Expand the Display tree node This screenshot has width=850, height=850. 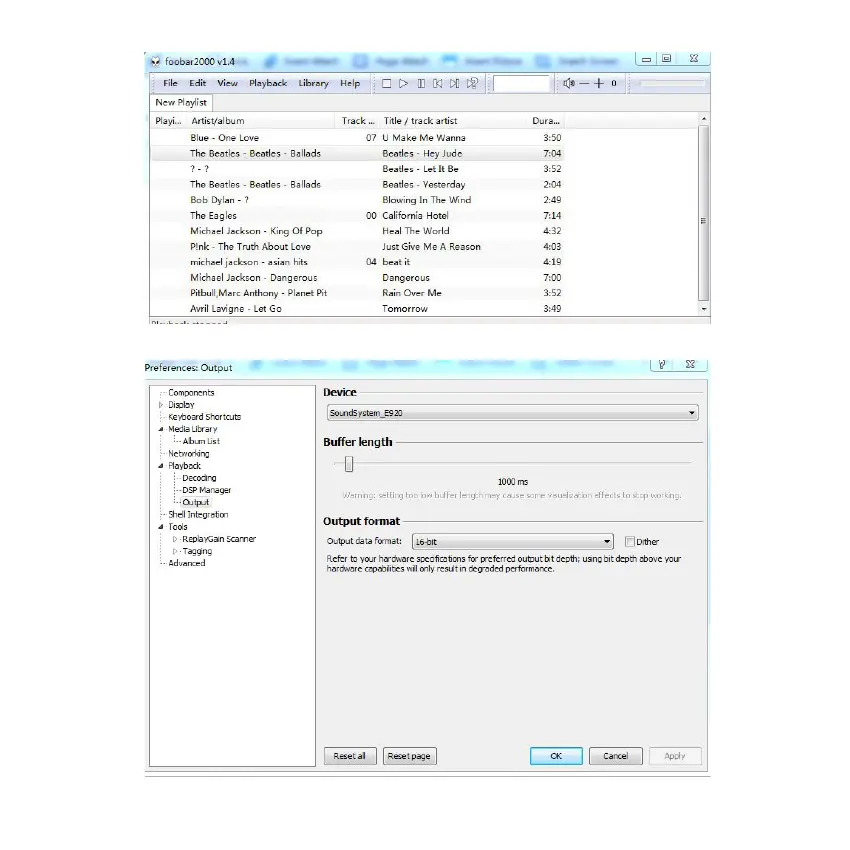[x=161, y=405]
